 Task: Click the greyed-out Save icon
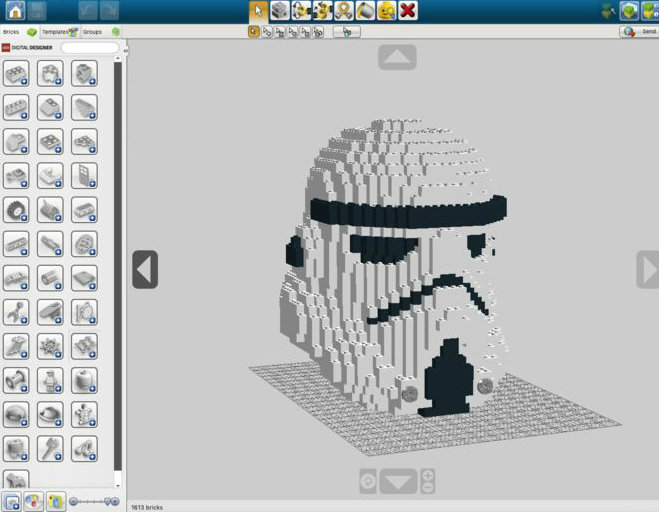[x=39, y=11]
